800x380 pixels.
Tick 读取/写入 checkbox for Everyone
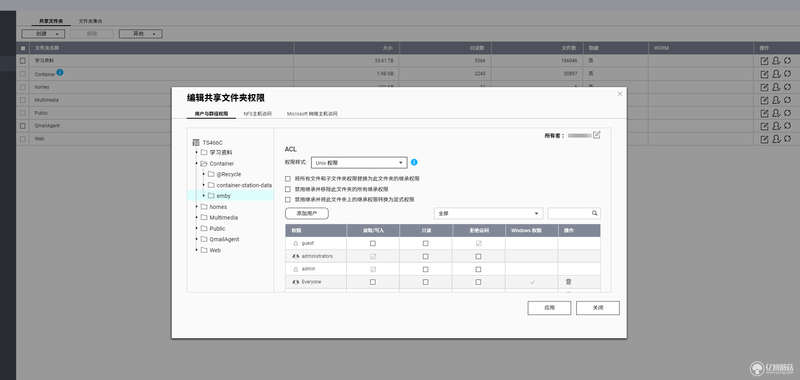pos(373,282)
